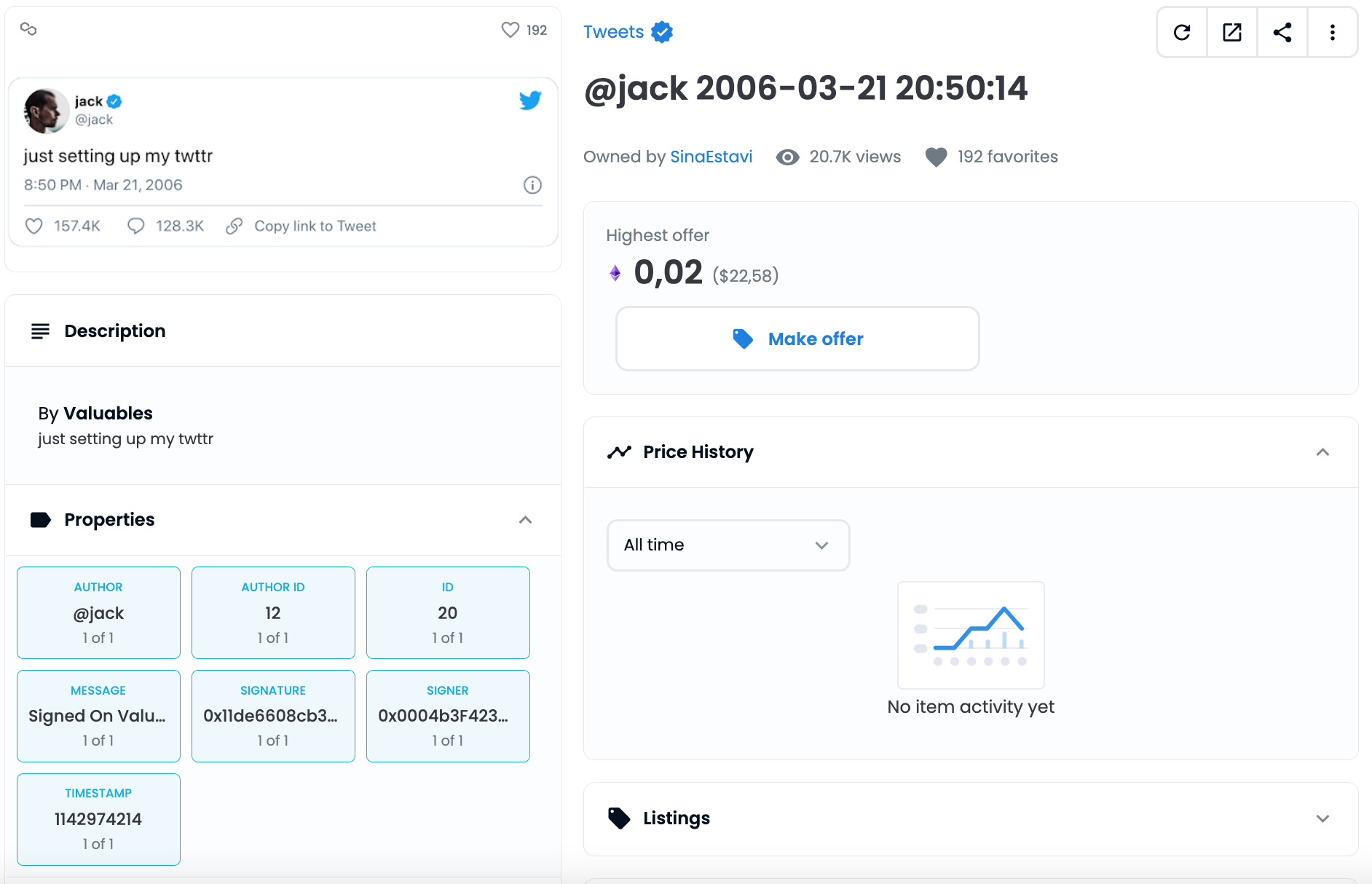Open the three-dot more options menu
Viewport: 1372px width, 884px height.
point(1333,32)
